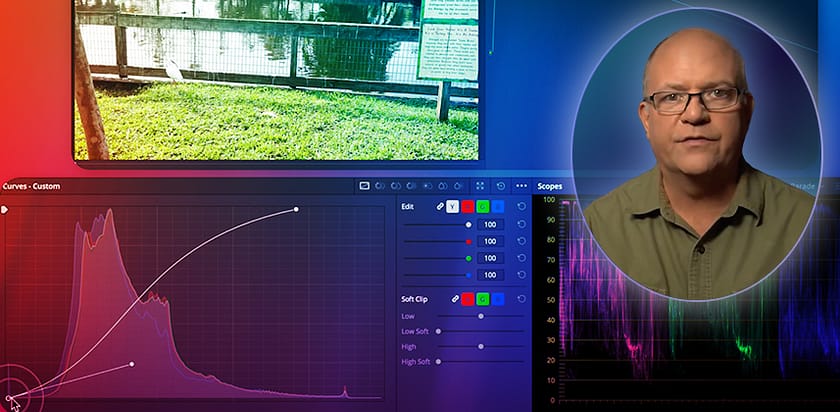Select the blue channel button in Edit

click(498, 206)
